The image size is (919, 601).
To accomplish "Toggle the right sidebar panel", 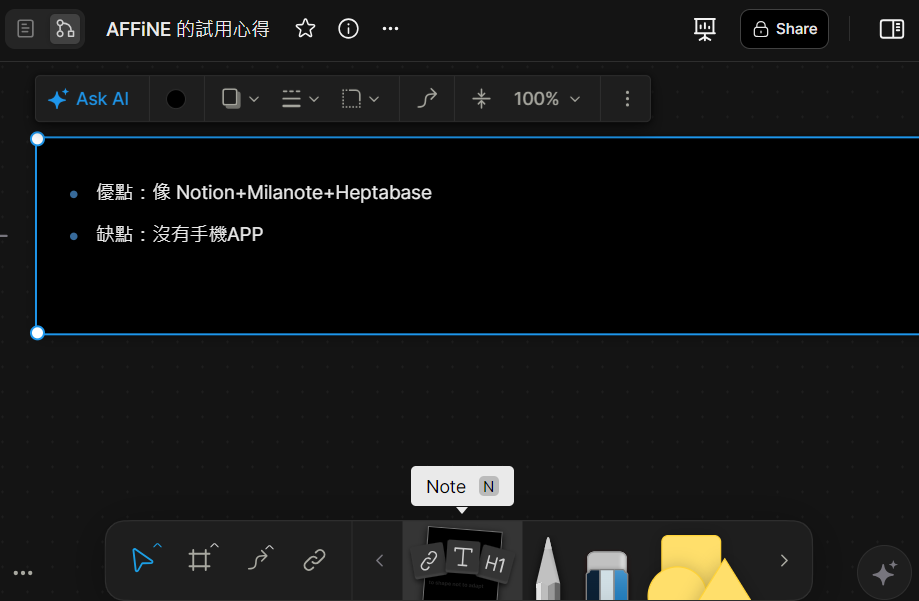I will coord(891,29).
